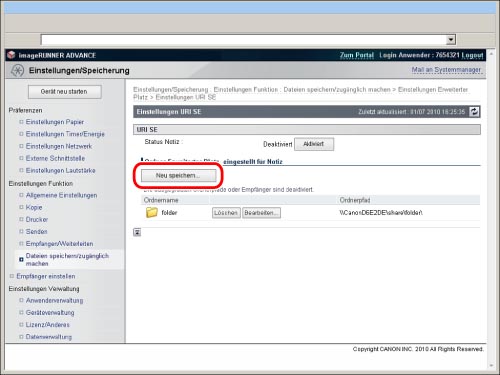
Task: Restart device with Gerät neu starten
Action: pos(65,92)
